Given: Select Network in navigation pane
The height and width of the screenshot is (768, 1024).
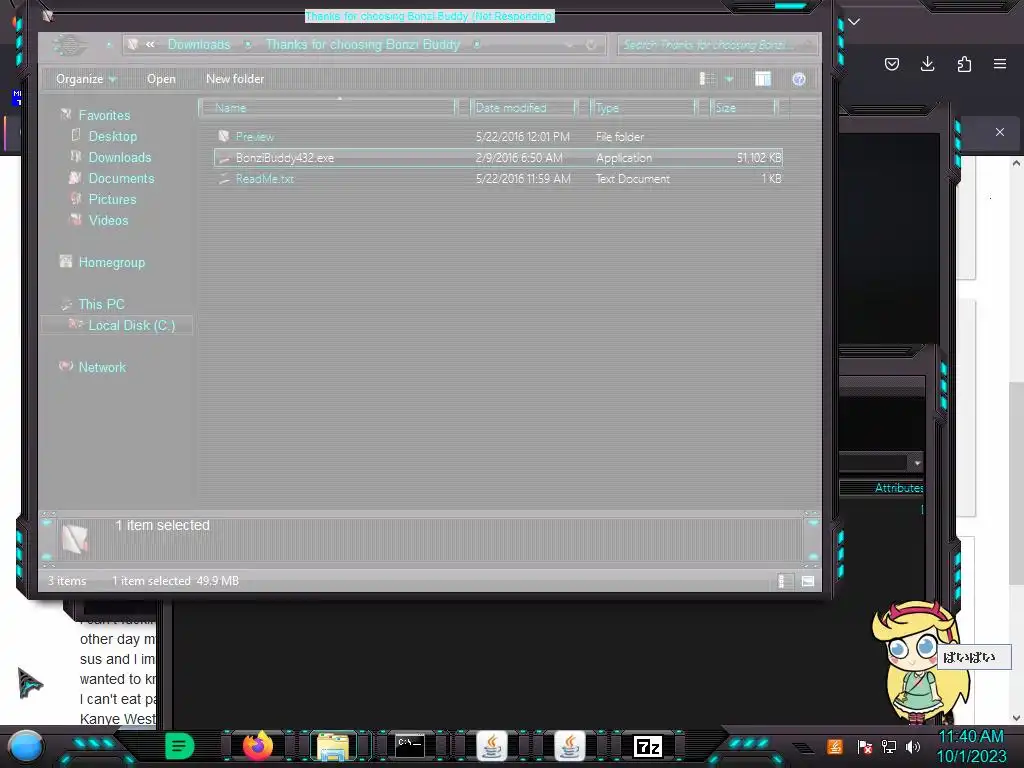Looking at the screenshot, I should (x=102, y=367).
